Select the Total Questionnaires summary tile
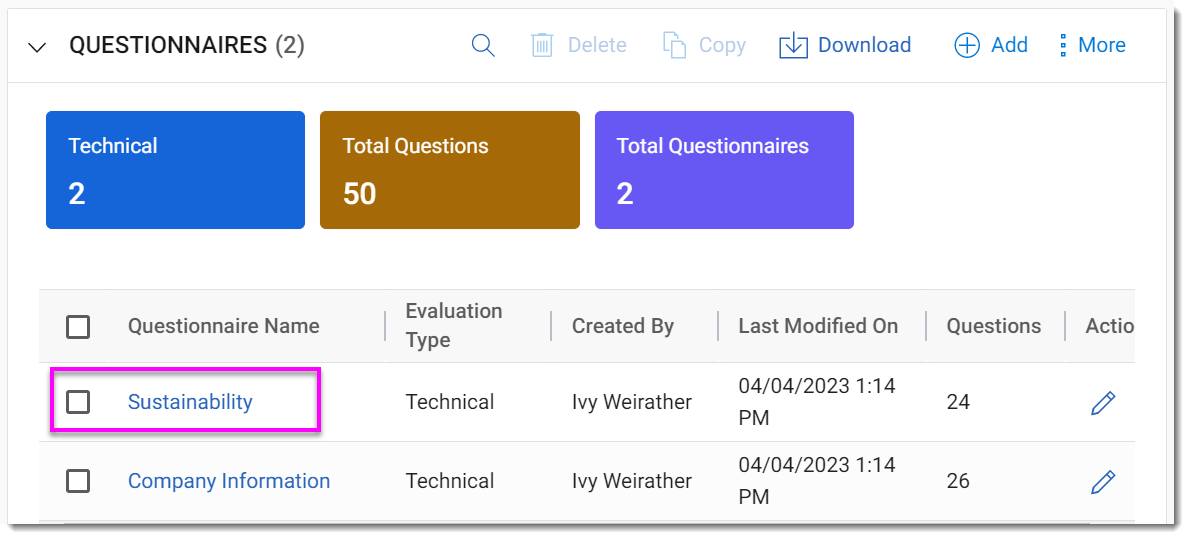 723,170
